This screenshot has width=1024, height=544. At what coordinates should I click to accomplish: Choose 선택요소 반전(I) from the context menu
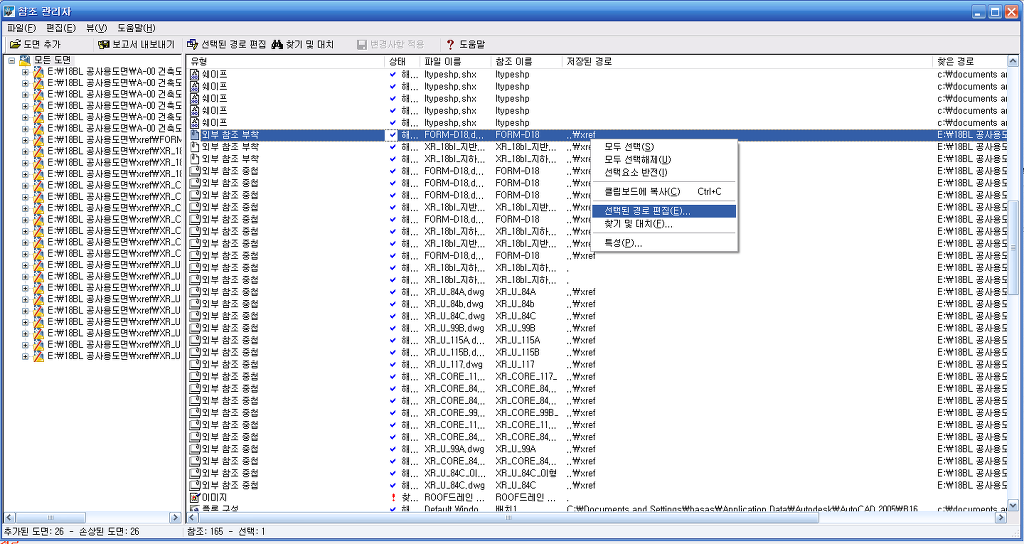click(x=664, y=172)
